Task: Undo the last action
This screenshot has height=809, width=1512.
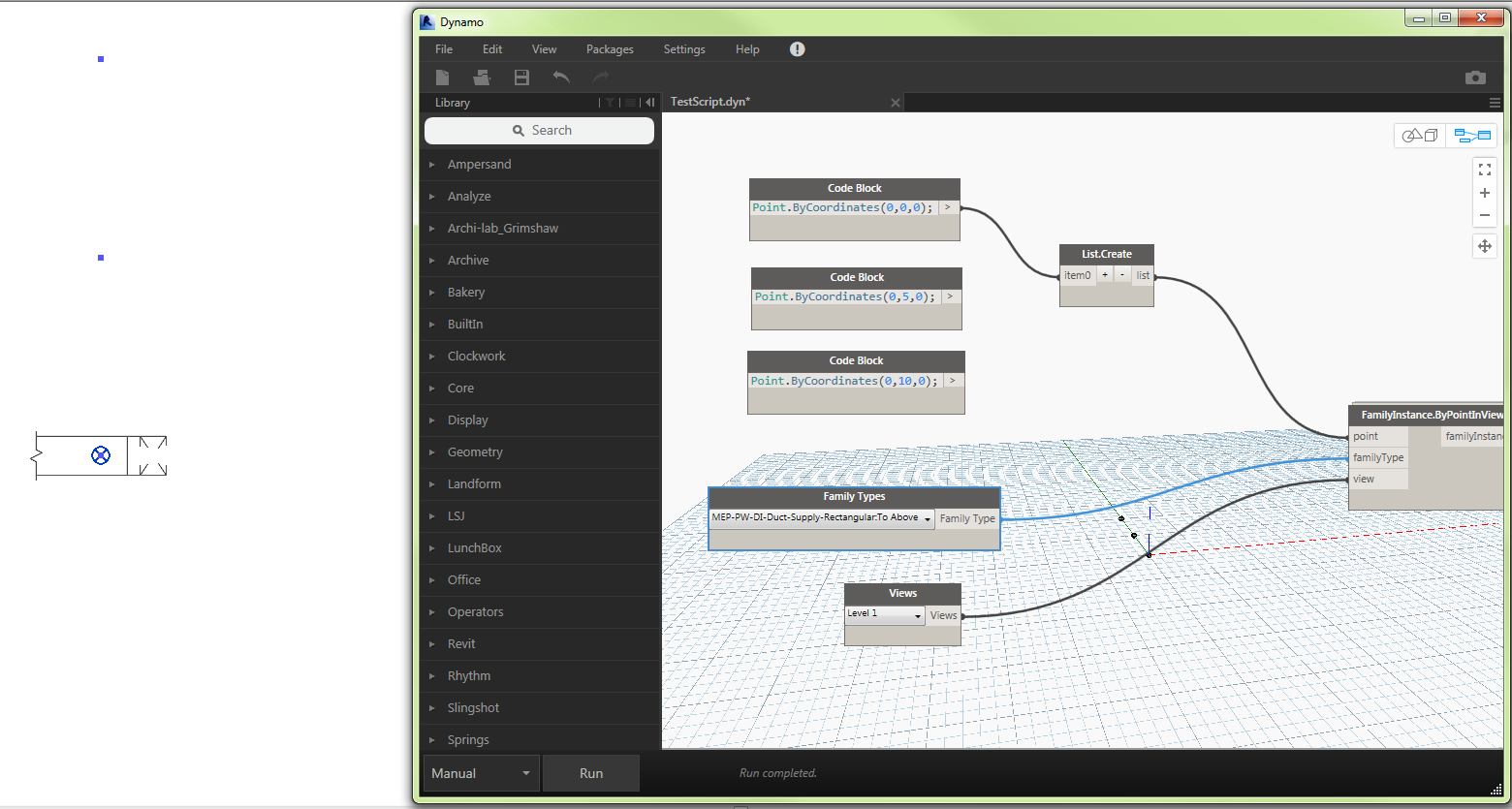Action: (561, 78)
